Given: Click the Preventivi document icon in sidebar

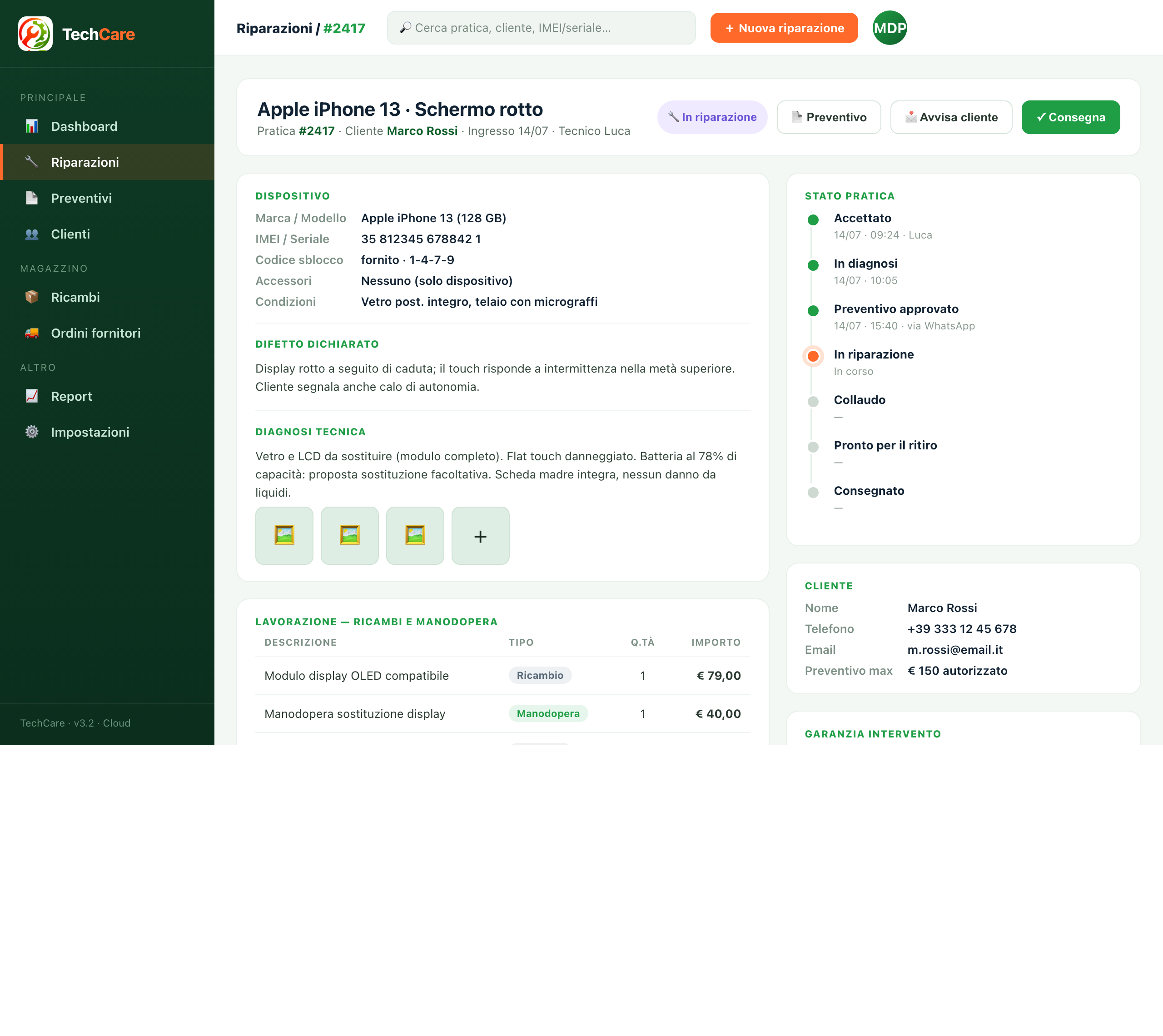Looking at the screenshot, I should click(x=32, y=198).
